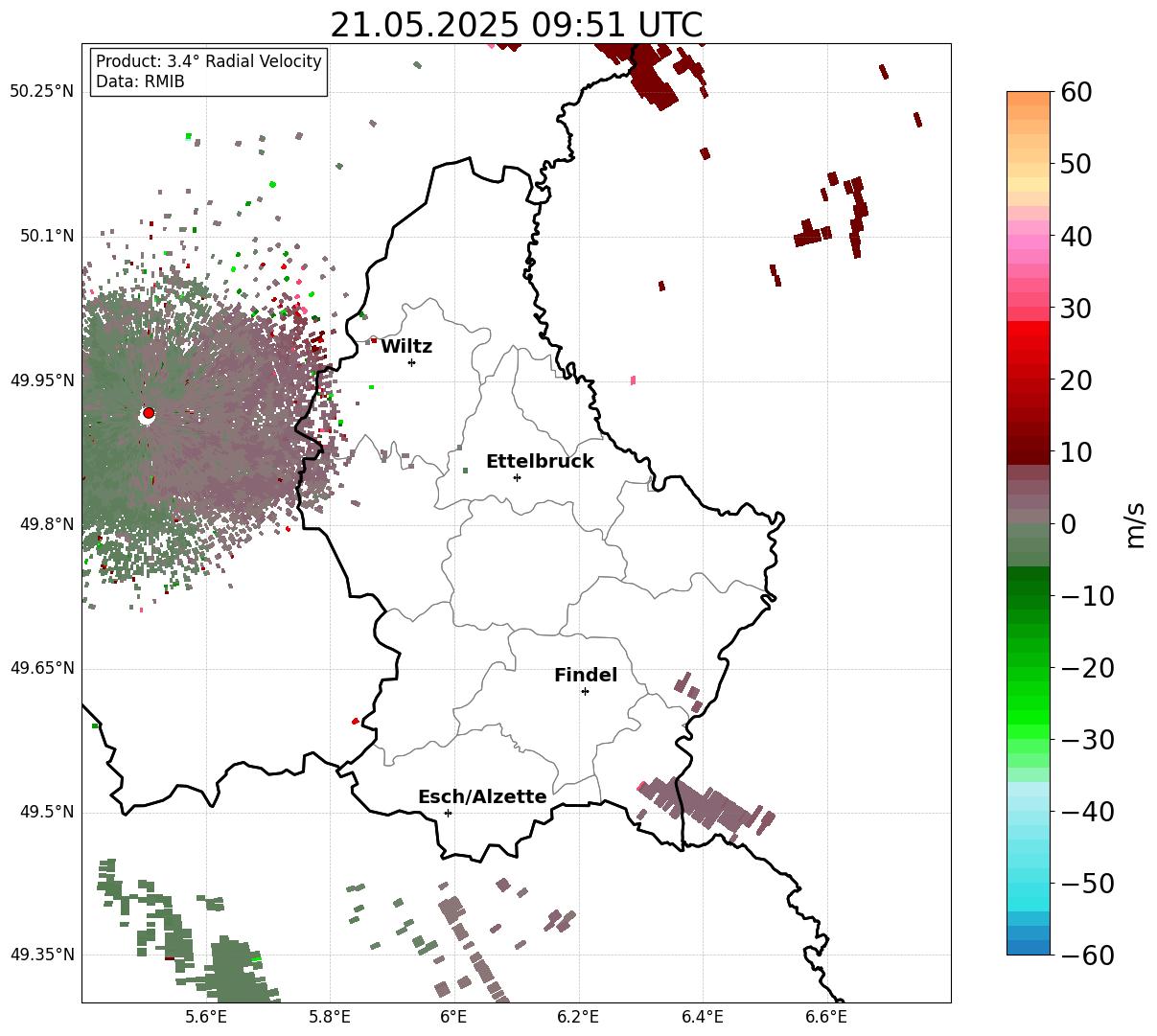Viewport: 1157px width, 1036px height.
Task: Click the 49.95°N latitude label
Action: click(x=41, y=380)
